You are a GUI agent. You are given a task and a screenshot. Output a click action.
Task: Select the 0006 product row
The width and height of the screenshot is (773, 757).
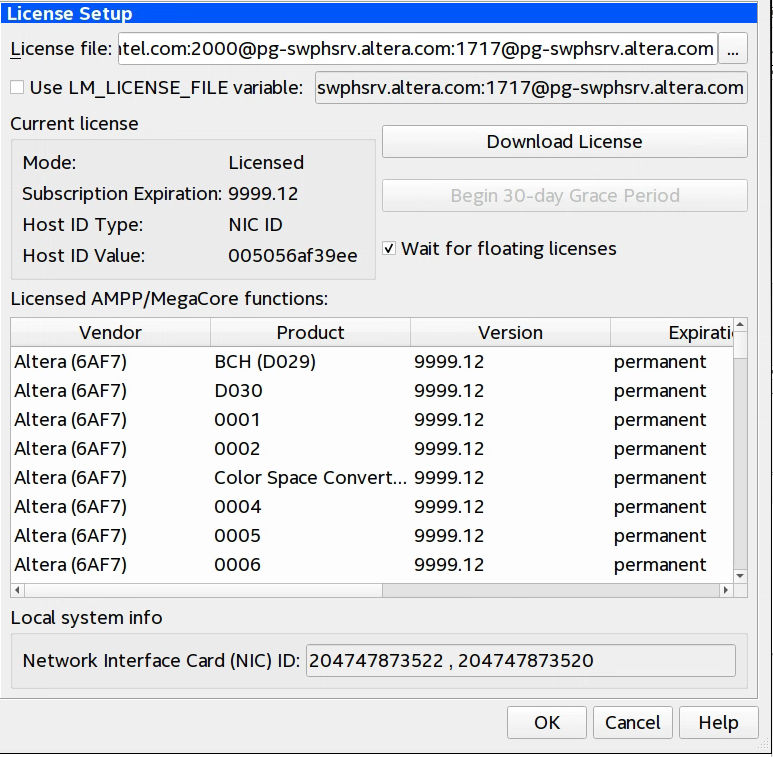click(x=372, y=565)
